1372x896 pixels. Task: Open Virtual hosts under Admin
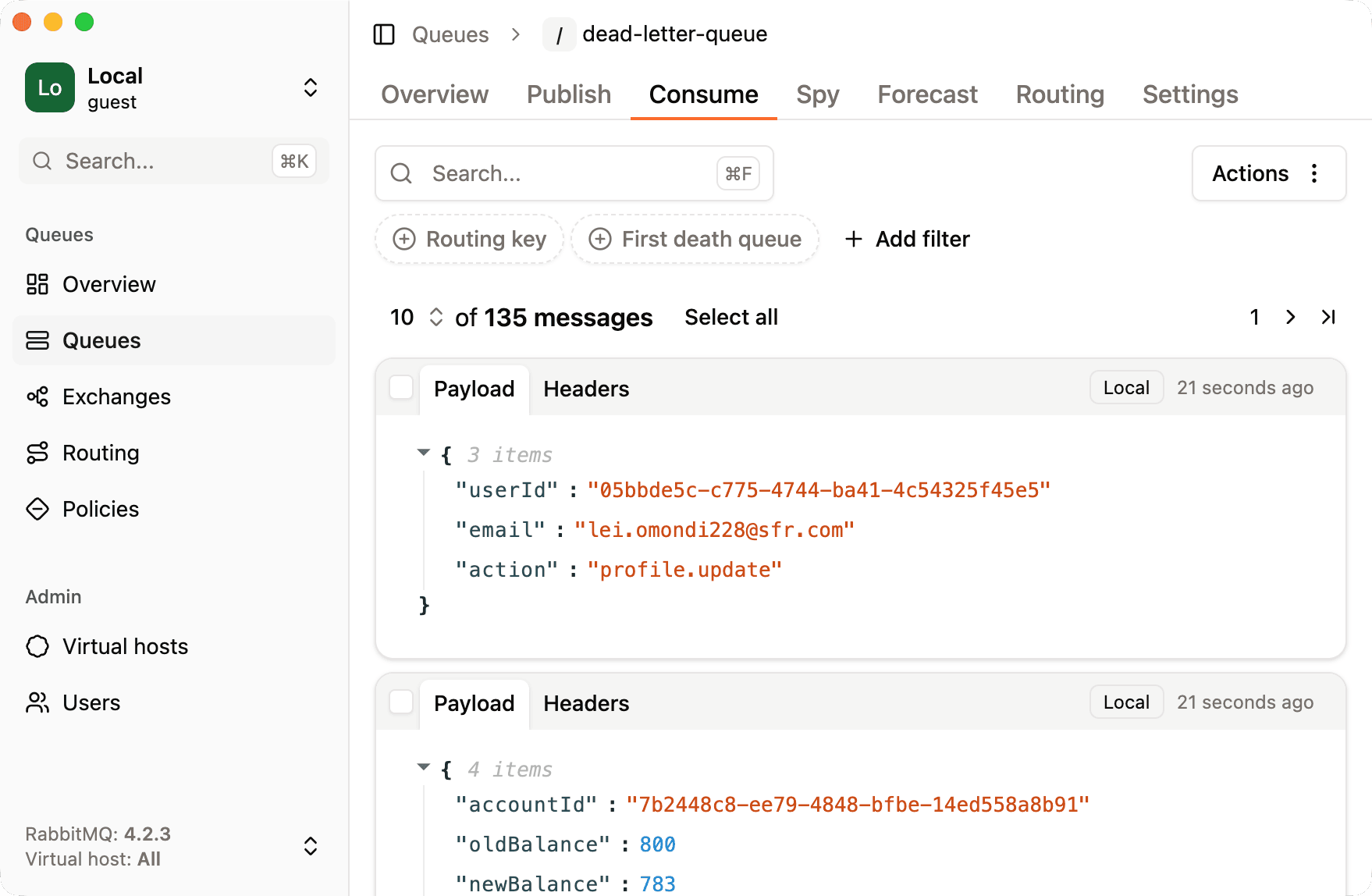[125, 646]
